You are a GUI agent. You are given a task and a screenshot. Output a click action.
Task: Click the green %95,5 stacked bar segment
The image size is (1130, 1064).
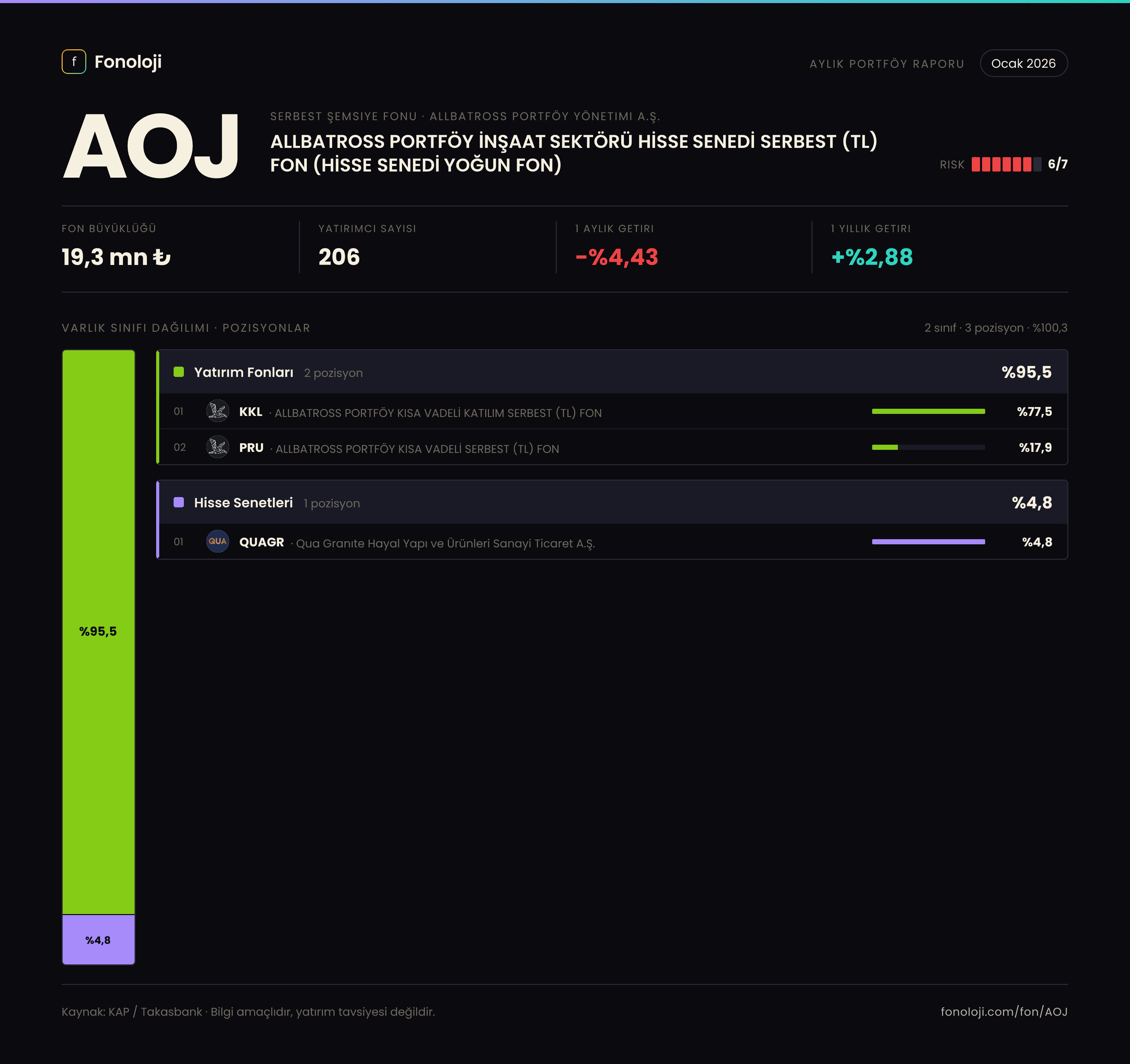click(98, 632)
